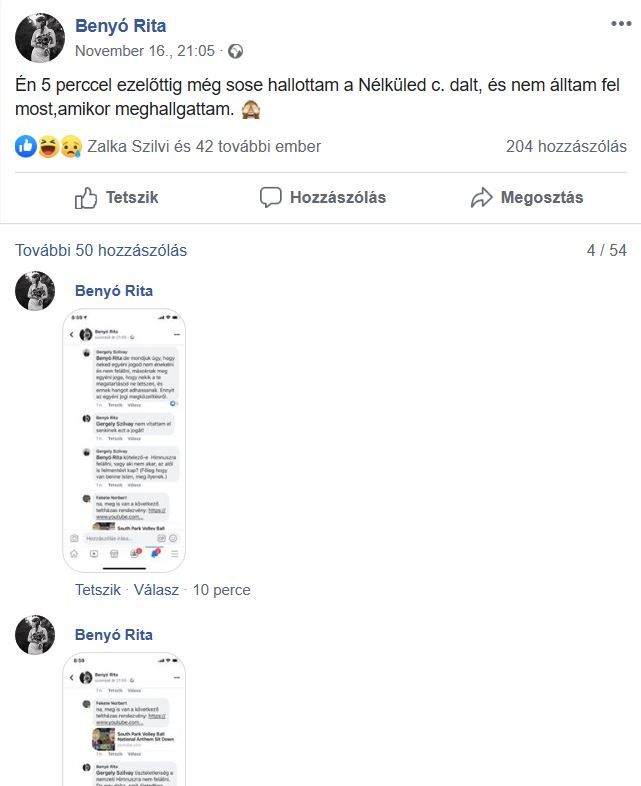Expand További 50 hozzászólás

point(101,250)
